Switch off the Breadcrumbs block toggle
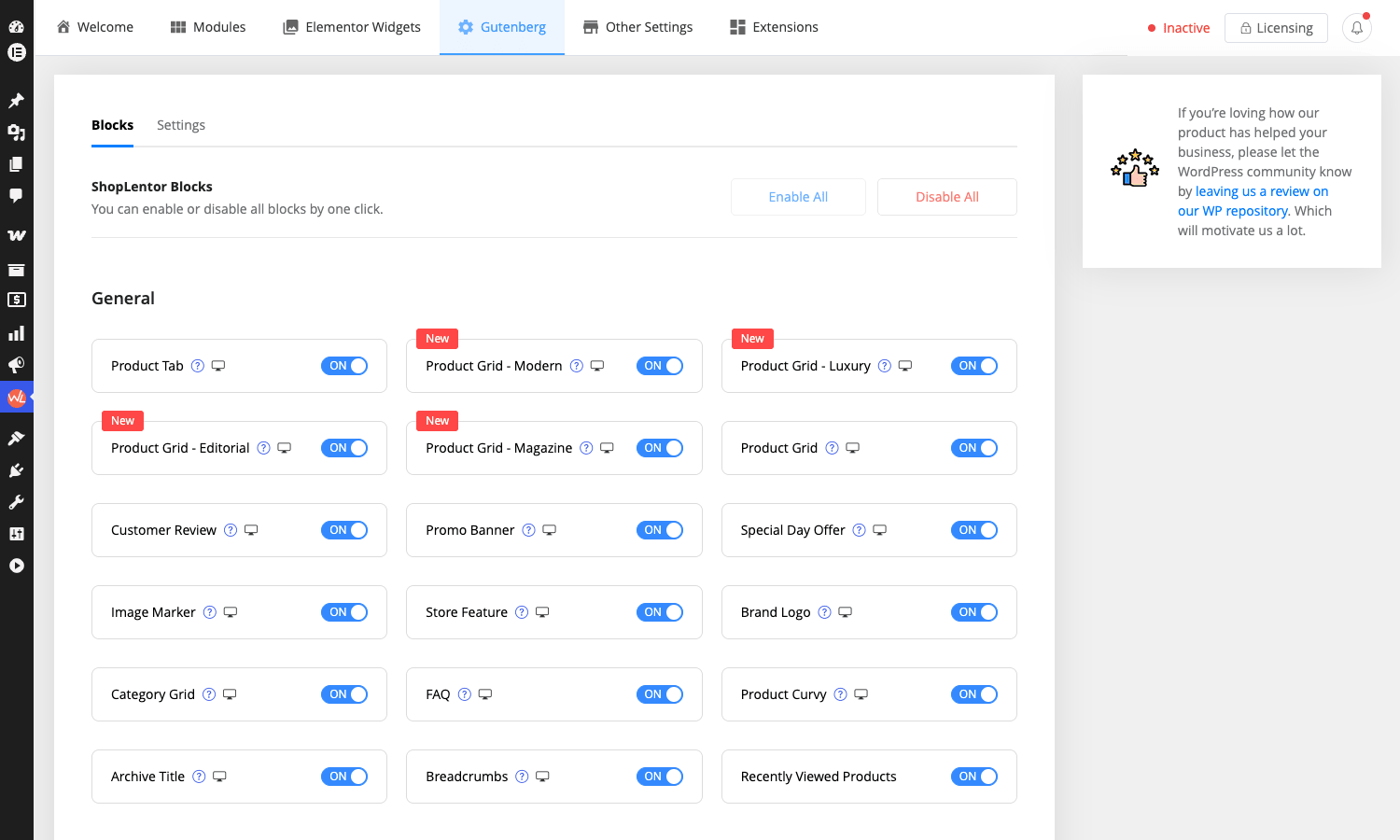Screen dimensions: 1400x840 [x=660, y=777]
